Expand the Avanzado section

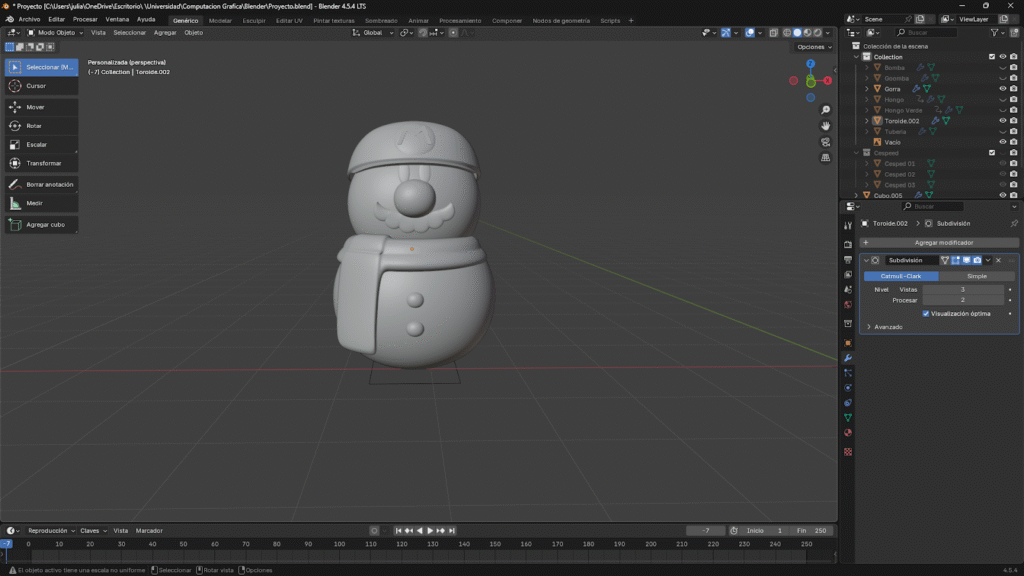(868, 327)
